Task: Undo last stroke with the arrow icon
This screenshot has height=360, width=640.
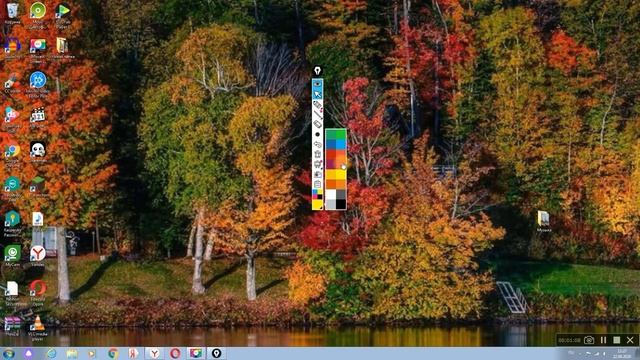Action: point(318,144)
